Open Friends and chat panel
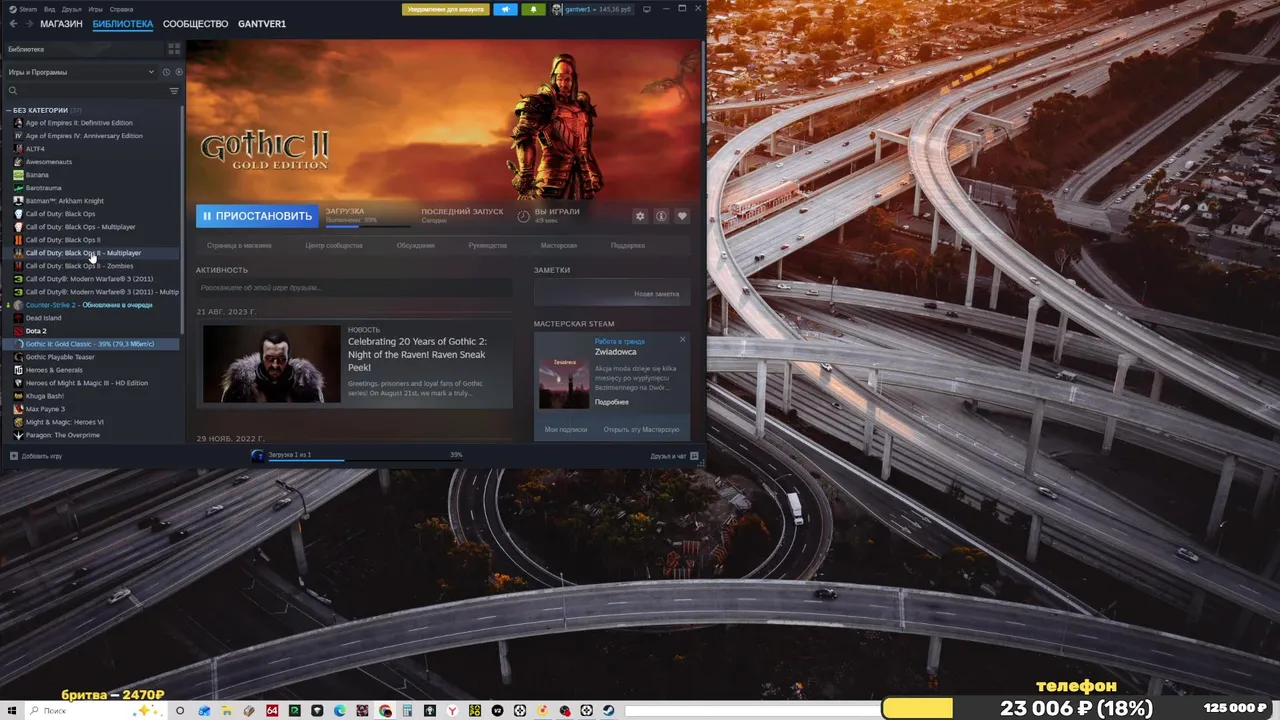 pos(674,456)
